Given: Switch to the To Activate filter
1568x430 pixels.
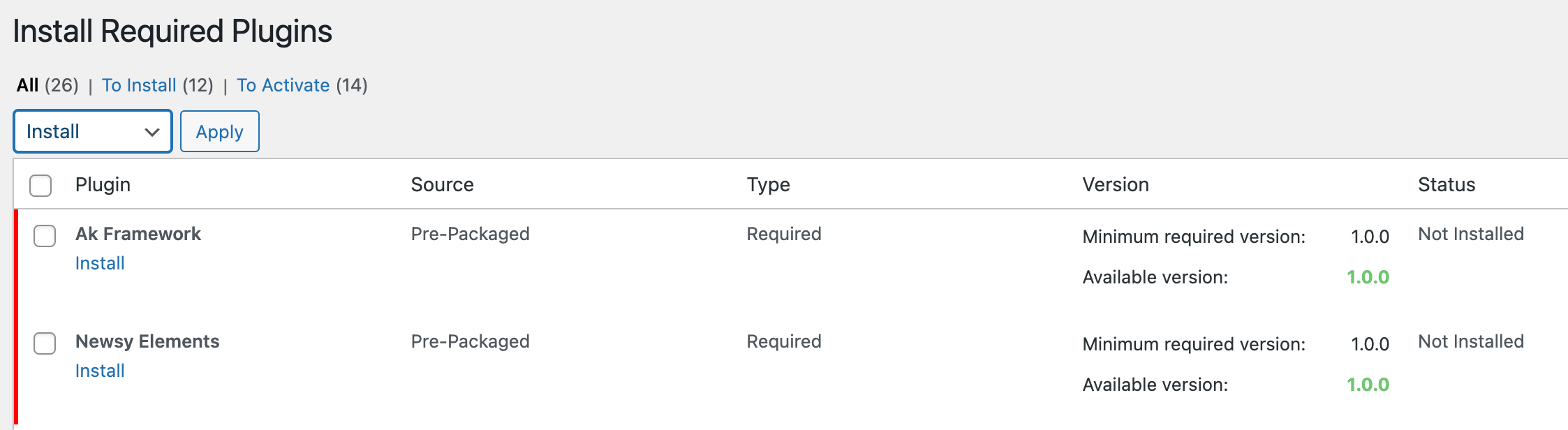Looking at the screenshot, I should click(282, 85).
